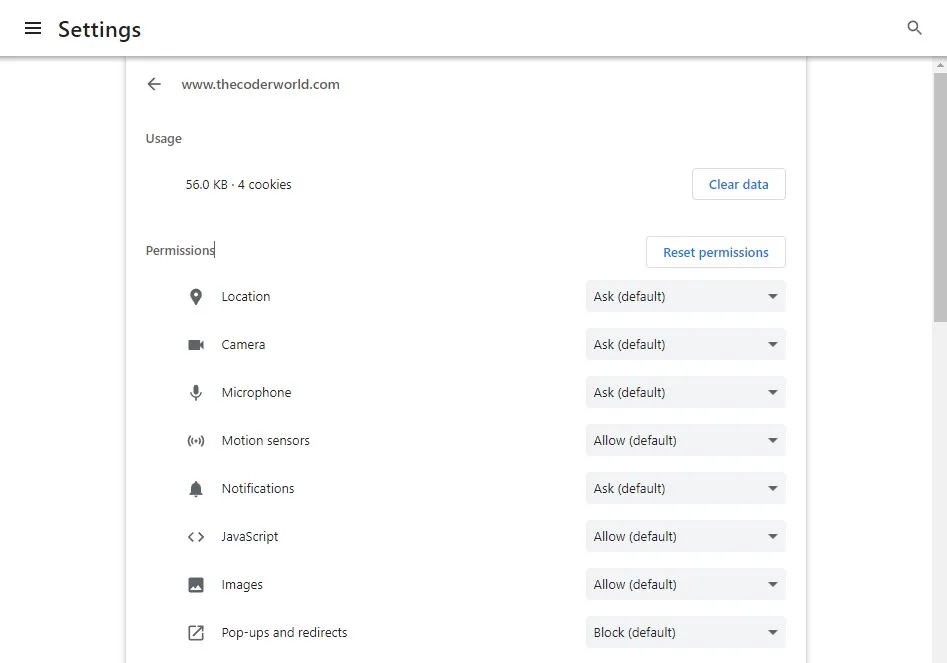
Task: Open the JavaScript permission dropdown
Action: pyautogui.click(x=685, y=537)
